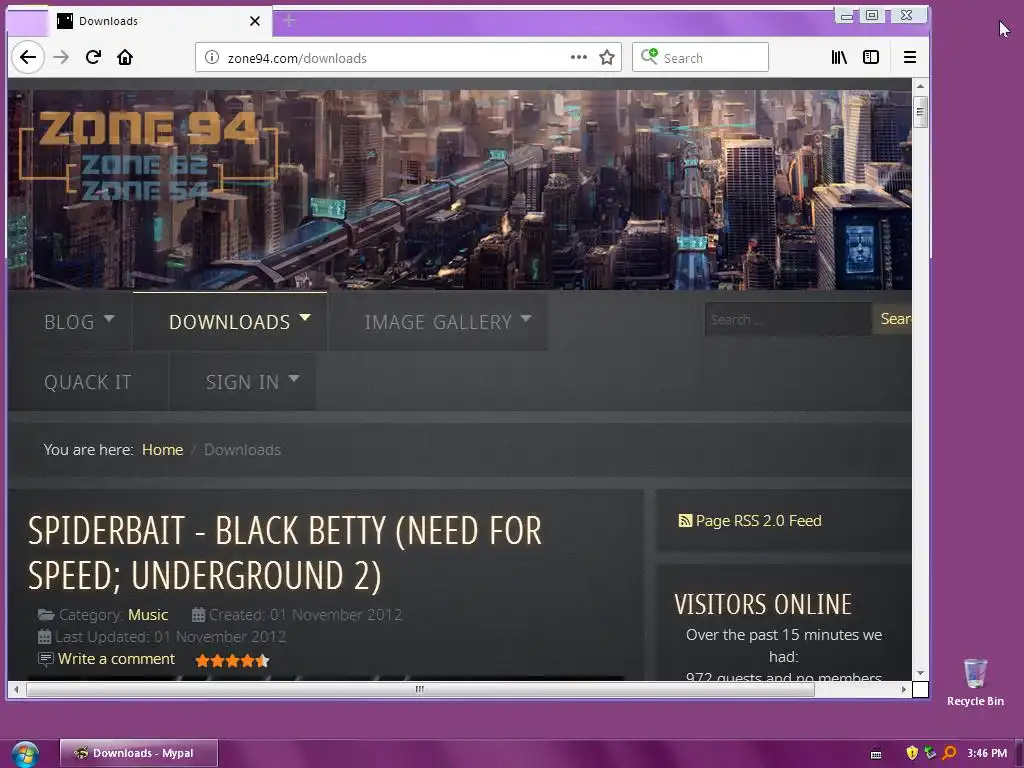Open the Sign In menu
The height and width of the screenshot is (768, 1024).
tap(242, 382)
